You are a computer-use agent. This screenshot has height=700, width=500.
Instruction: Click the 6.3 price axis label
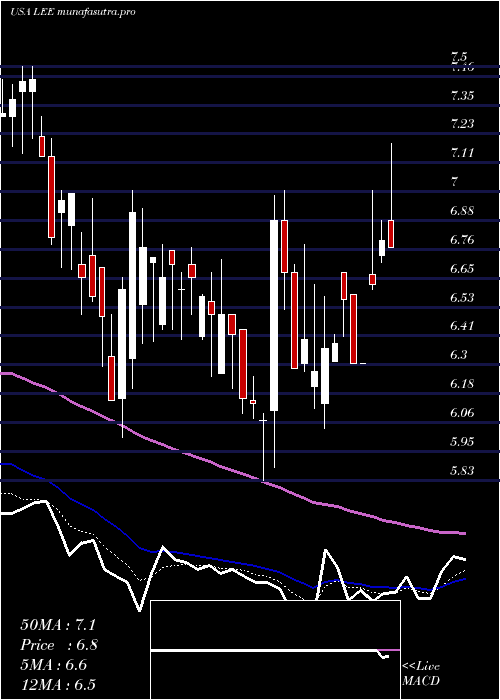click(x=459, y=355)
